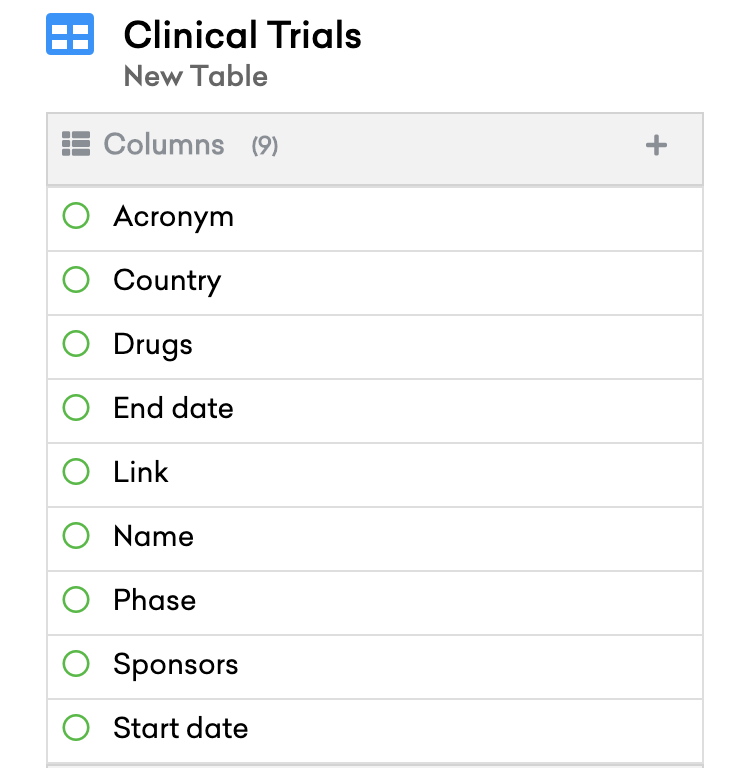This screenshot has height=768, width=734.
Task: Click the blue Clinical Trials table icon
Action: [70, 34]
